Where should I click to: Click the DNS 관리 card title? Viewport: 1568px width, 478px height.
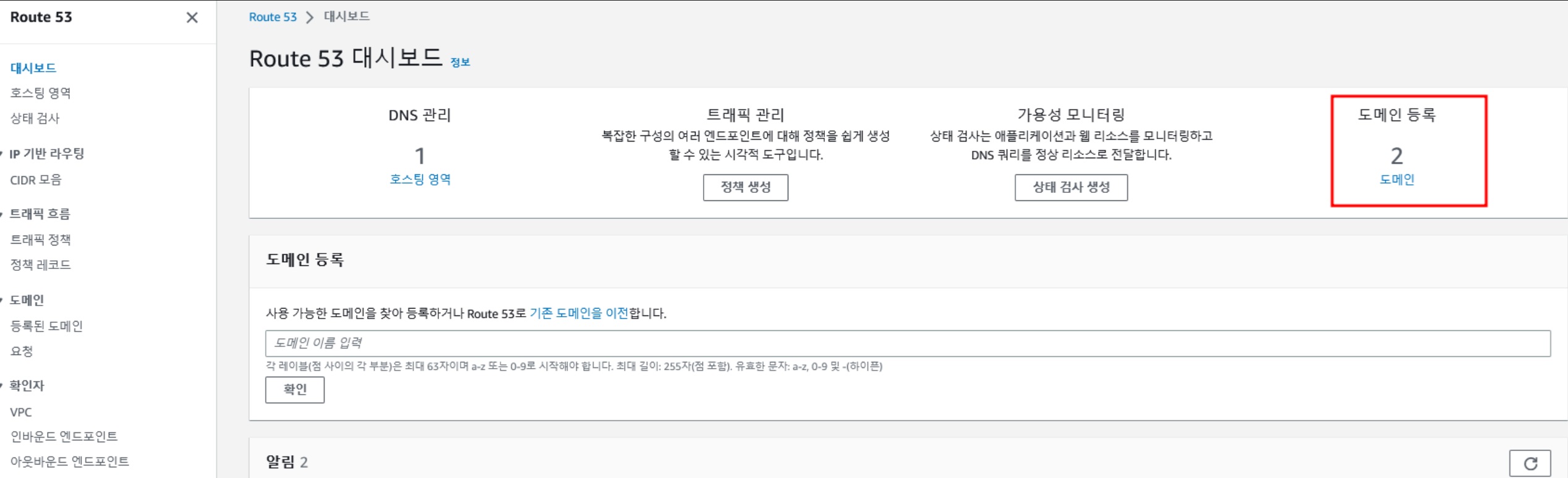pos(420,115)
